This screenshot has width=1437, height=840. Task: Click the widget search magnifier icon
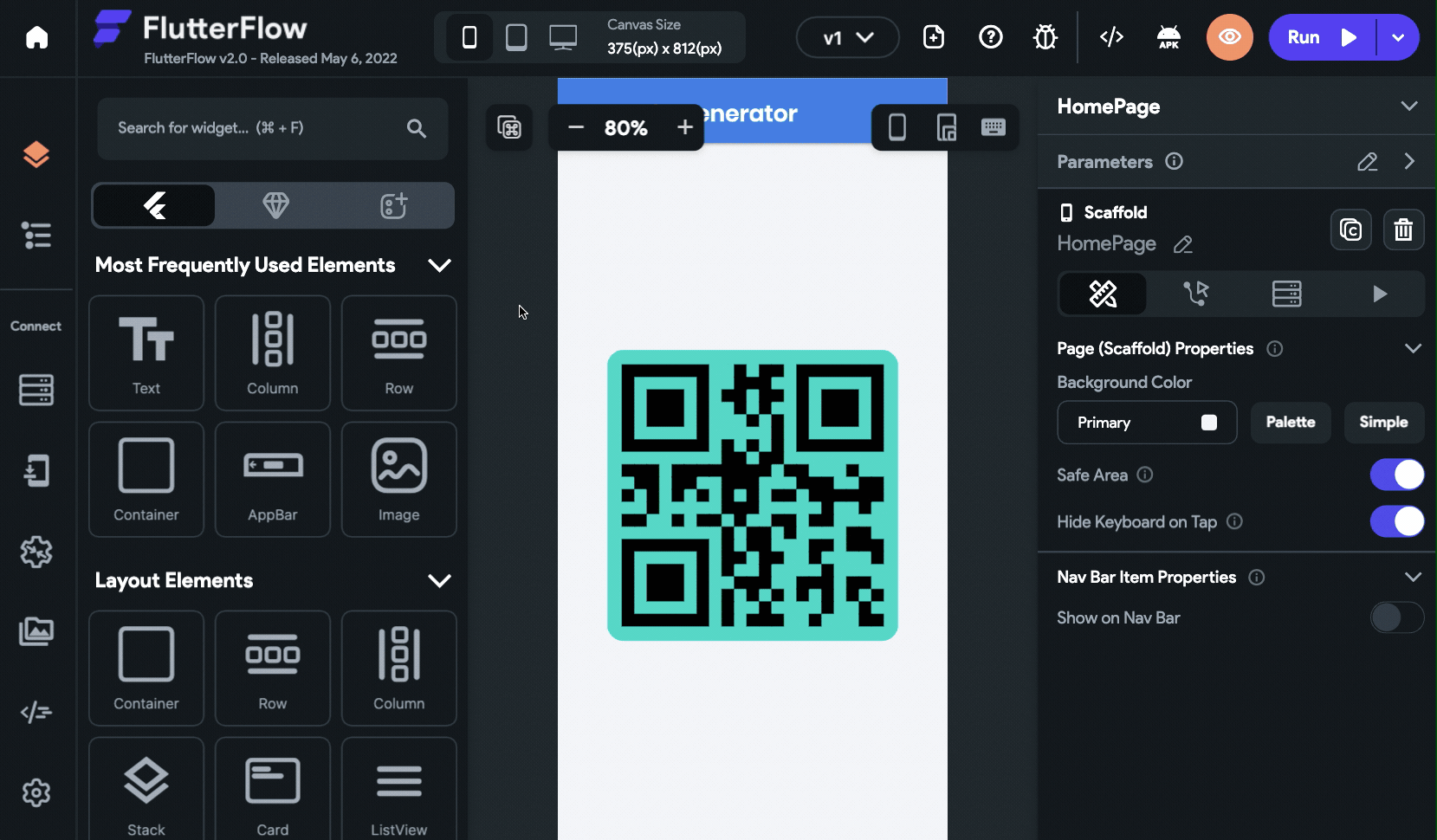[417, 128]
